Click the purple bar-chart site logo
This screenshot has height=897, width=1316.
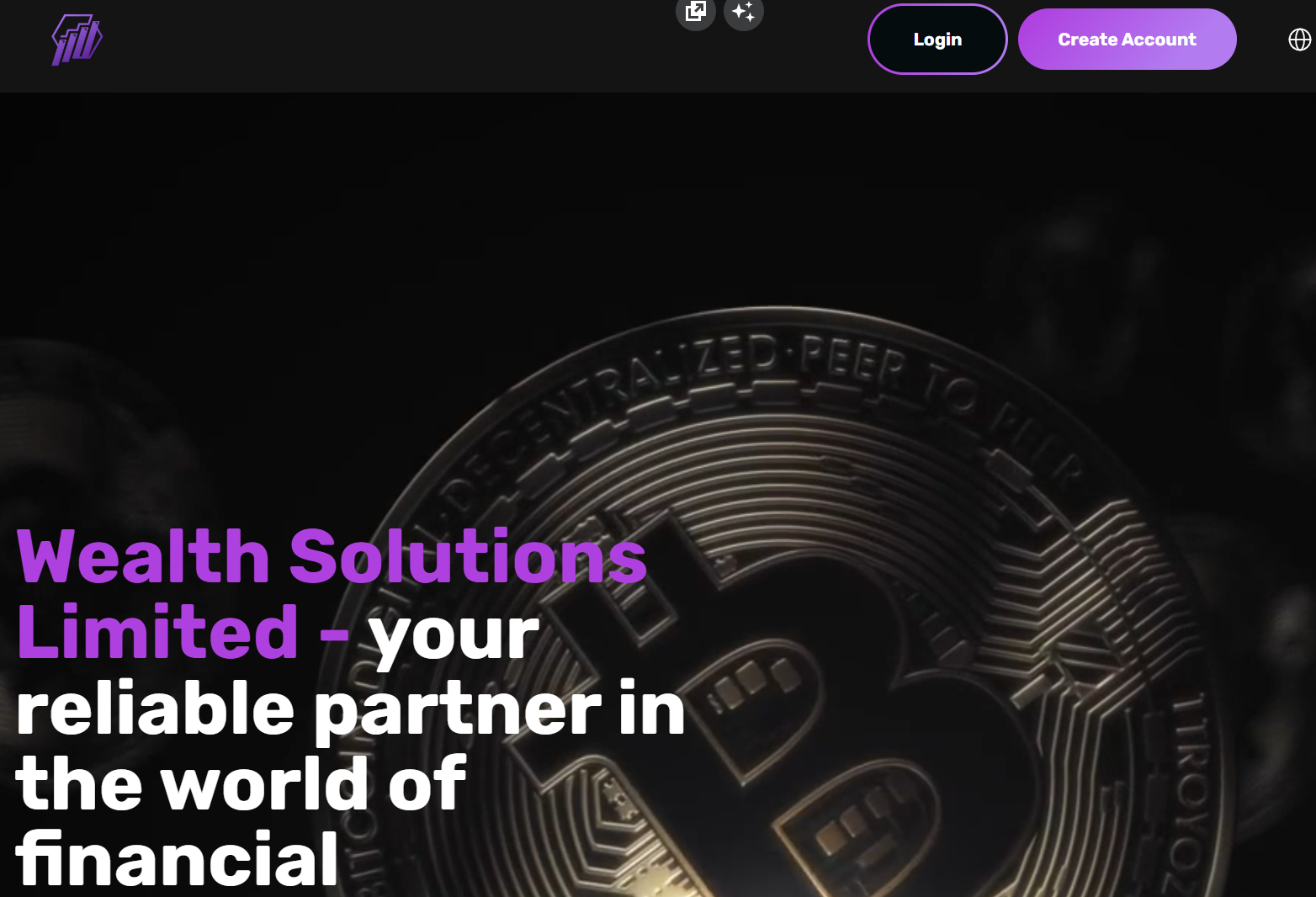(77, 40)
